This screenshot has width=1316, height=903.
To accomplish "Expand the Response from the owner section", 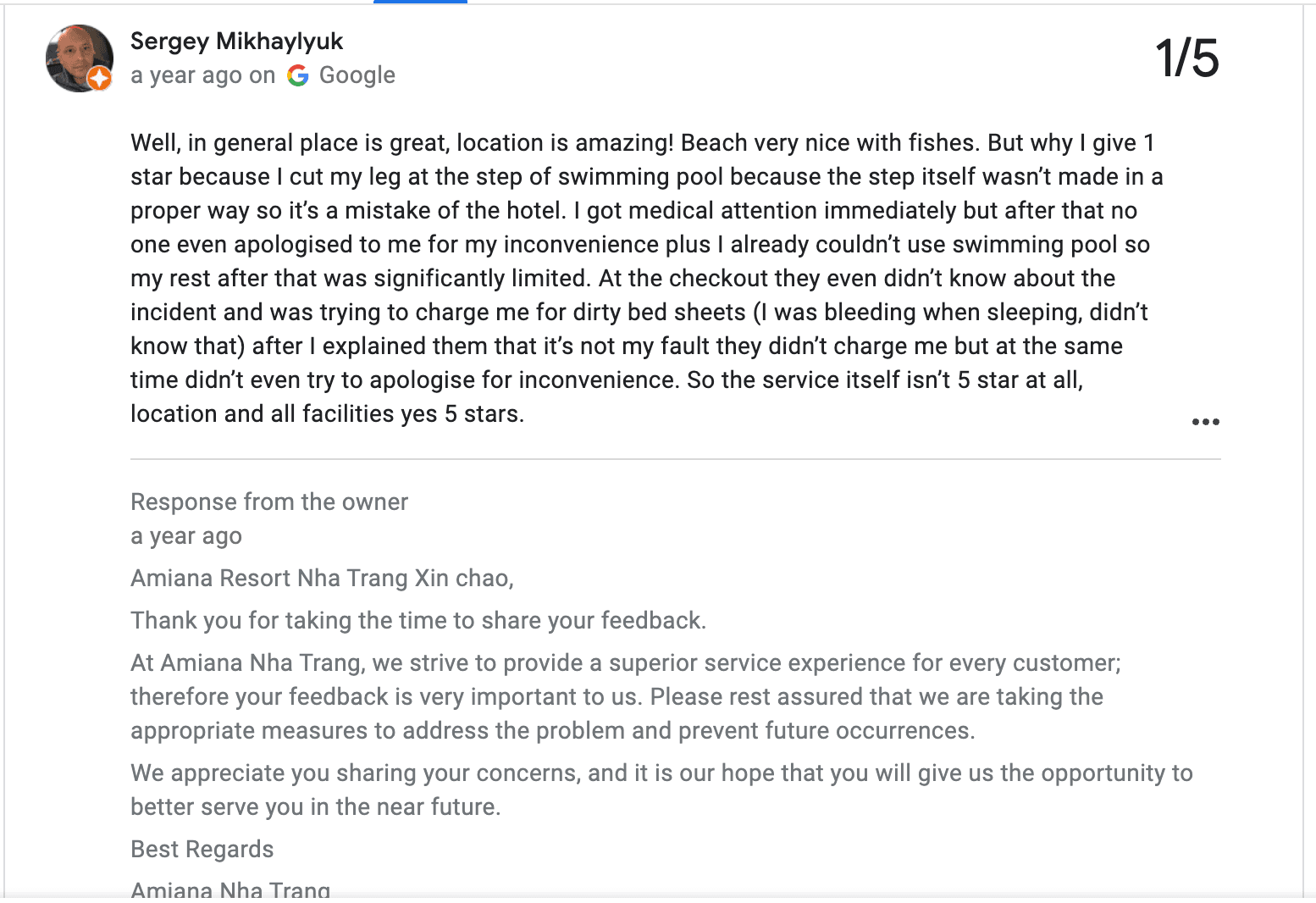I will coord(268,501).
